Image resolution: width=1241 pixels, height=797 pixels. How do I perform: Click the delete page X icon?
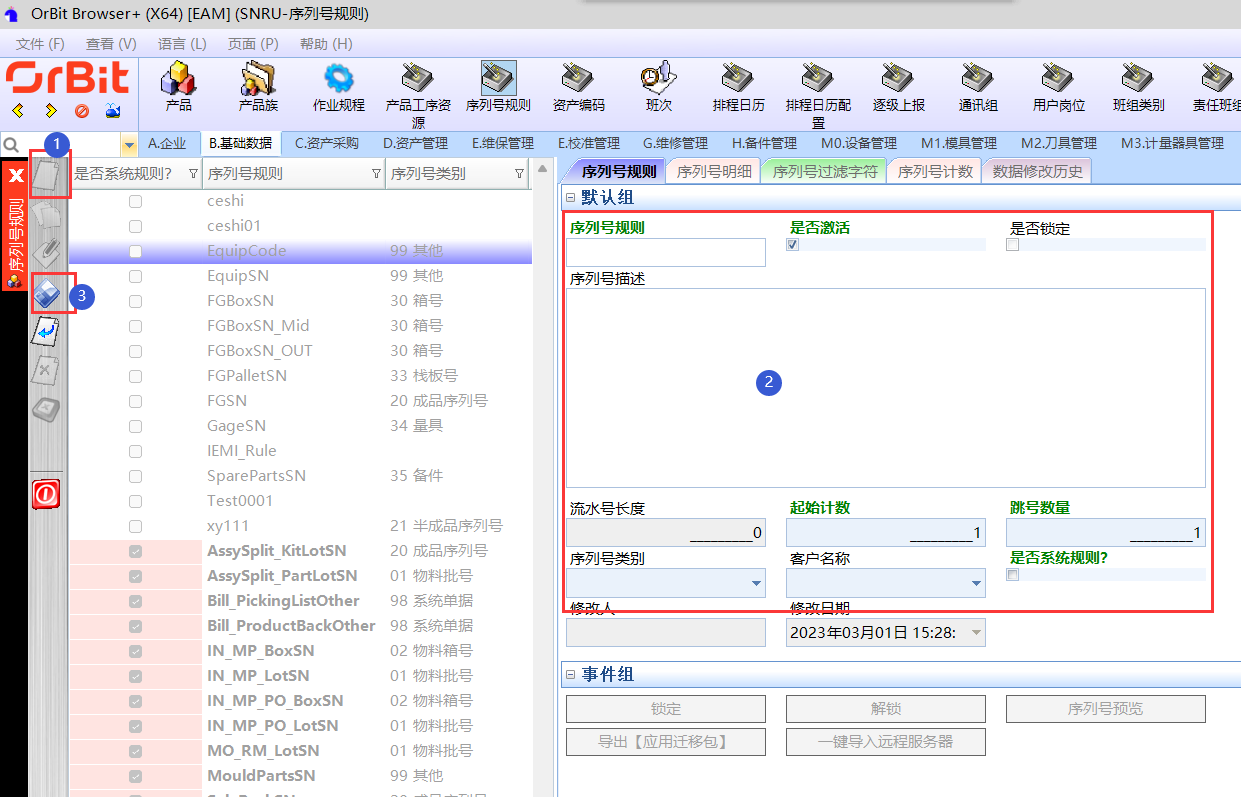coord(46,371)
